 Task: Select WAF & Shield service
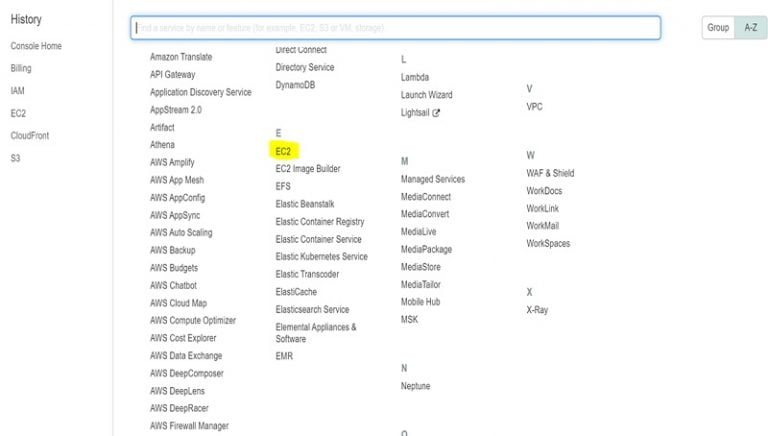pyautogui.click(x=550, y=173)
